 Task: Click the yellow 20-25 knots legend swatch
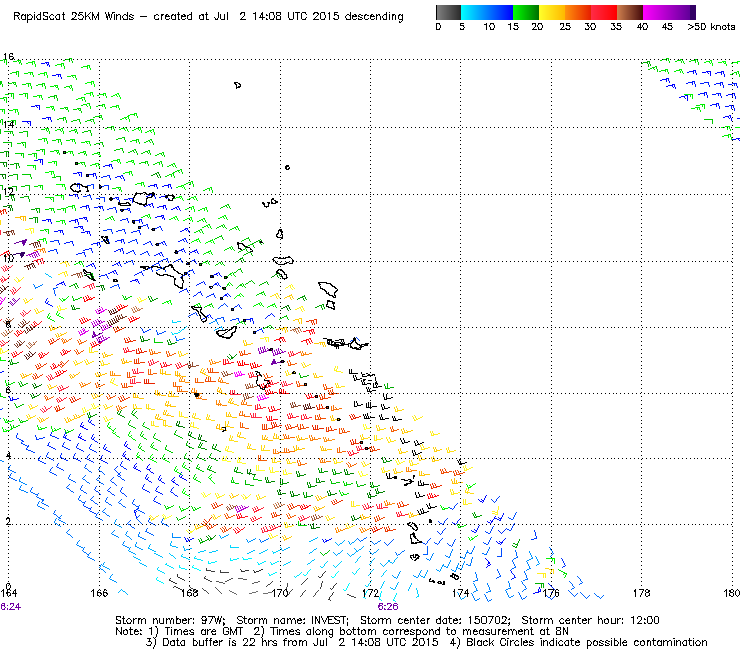click(x=552, y=12)
